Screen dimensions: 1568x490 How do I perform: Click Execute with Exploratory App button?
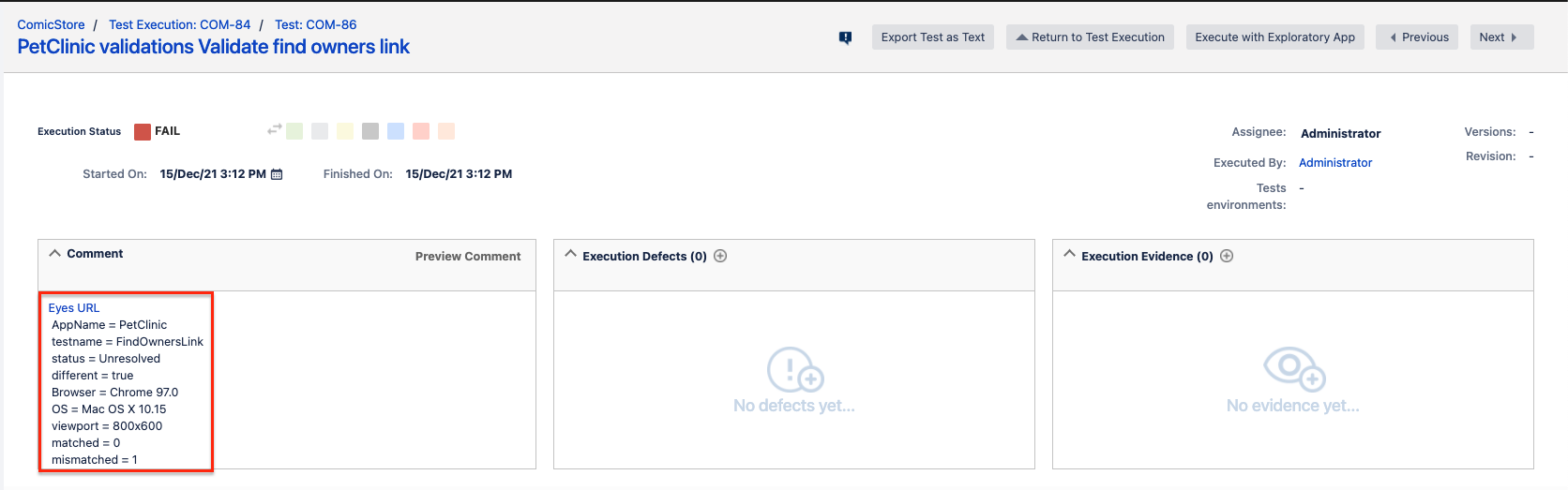(x=1275, y=37)
